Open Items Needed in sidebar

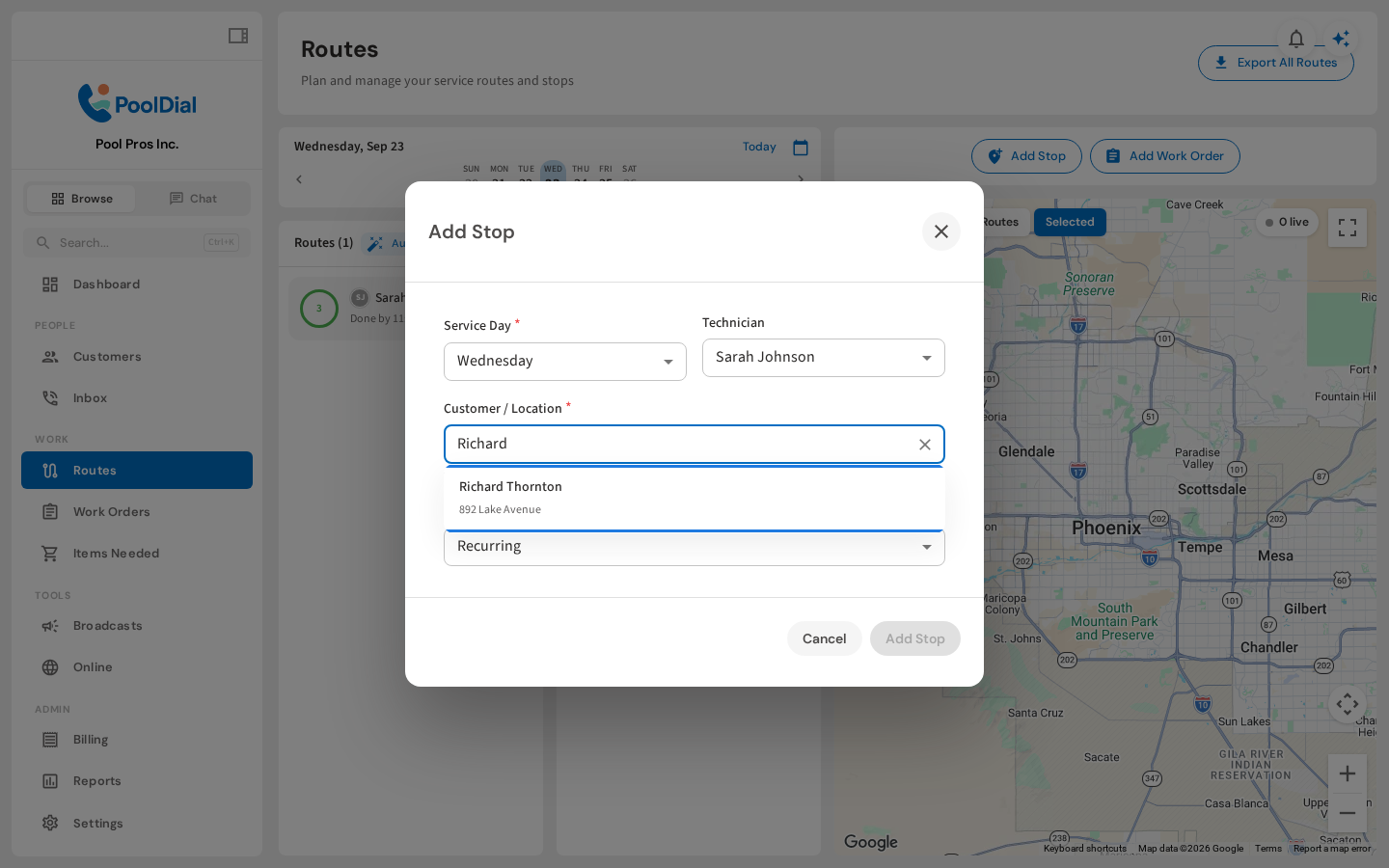[x=137, y=554]
